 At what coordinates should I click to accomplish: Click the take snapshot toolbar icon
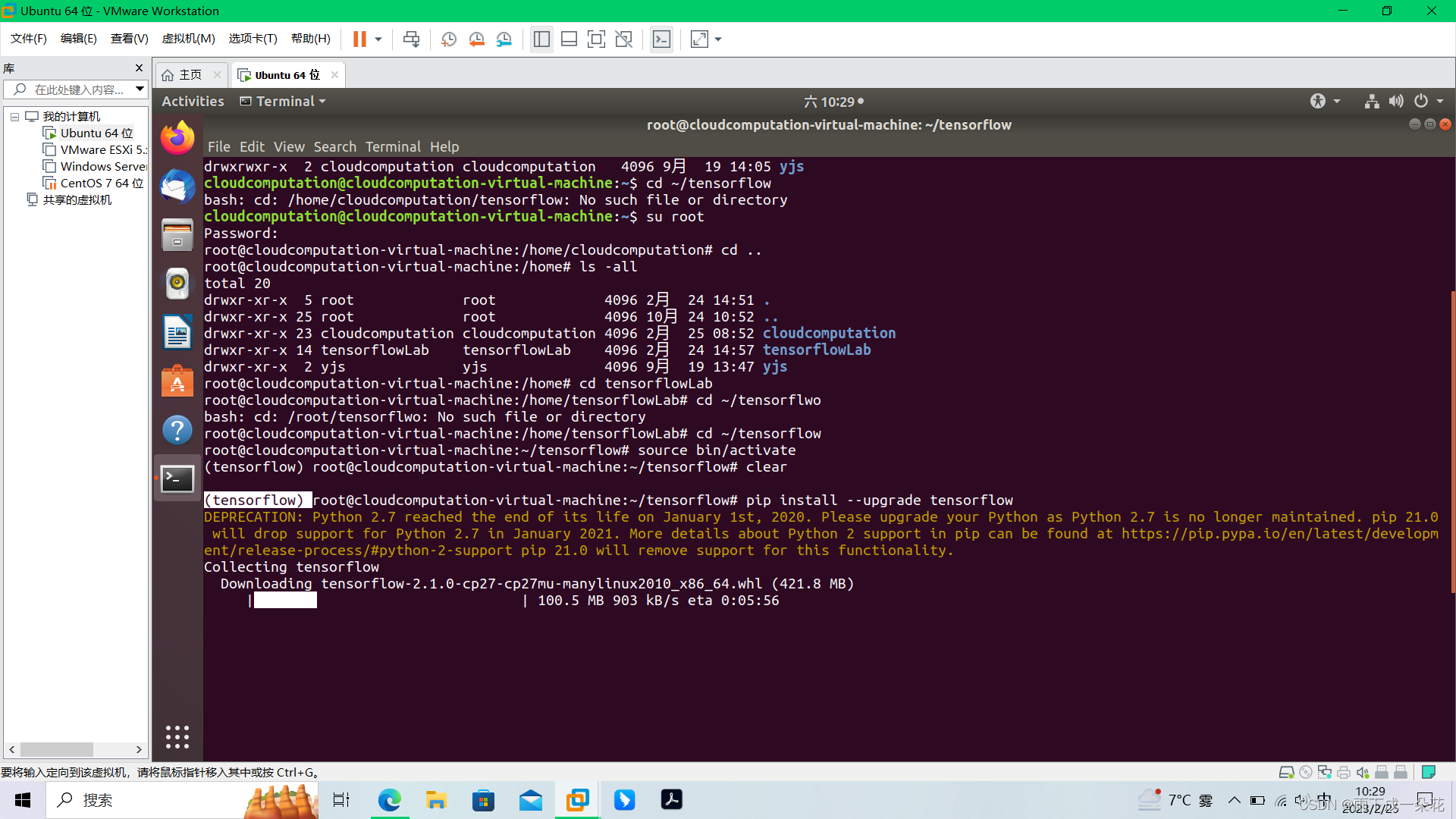click(x=449, y=39)
